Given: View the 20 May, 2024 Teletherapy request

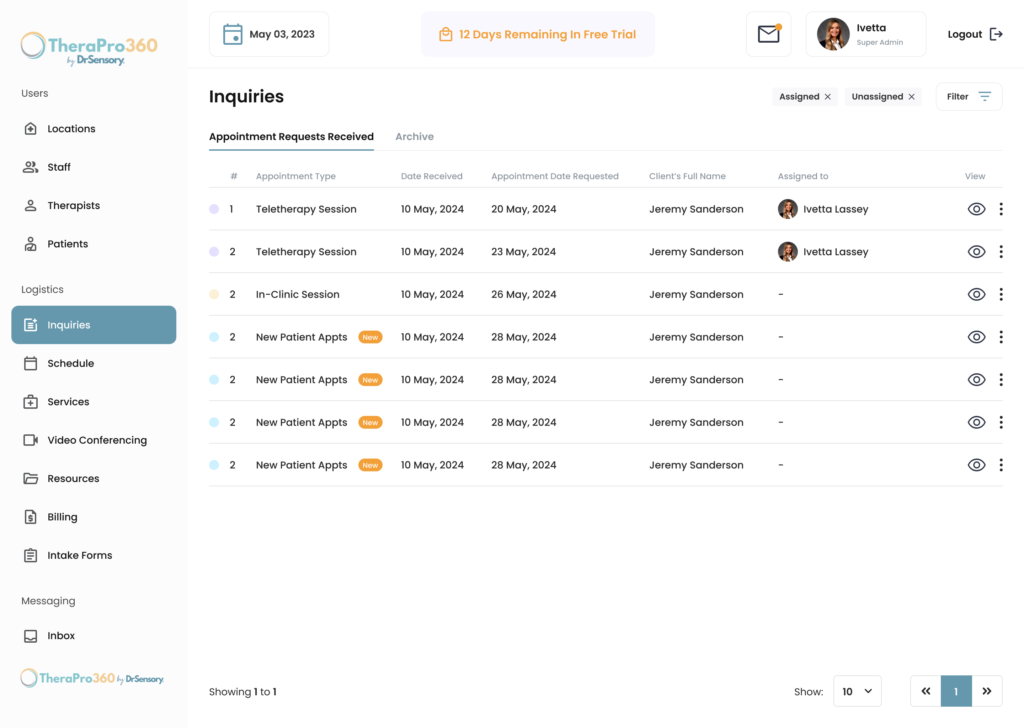Looking at the screenshot, I should [976, 209].
